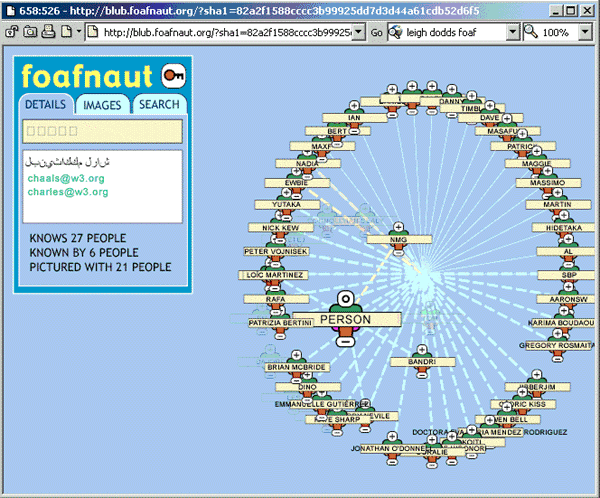Viewport: 600px width, 498px height.
Task: Select the BANDRI person node
Action: (x=422, y=361)
